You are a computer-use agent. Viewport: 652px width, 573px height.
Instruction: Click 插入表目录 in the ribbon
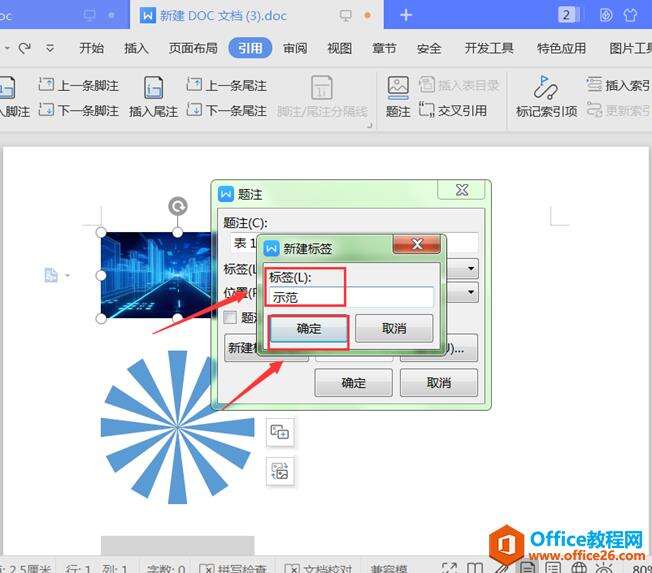pyautogui.click(x=459, y=86)
